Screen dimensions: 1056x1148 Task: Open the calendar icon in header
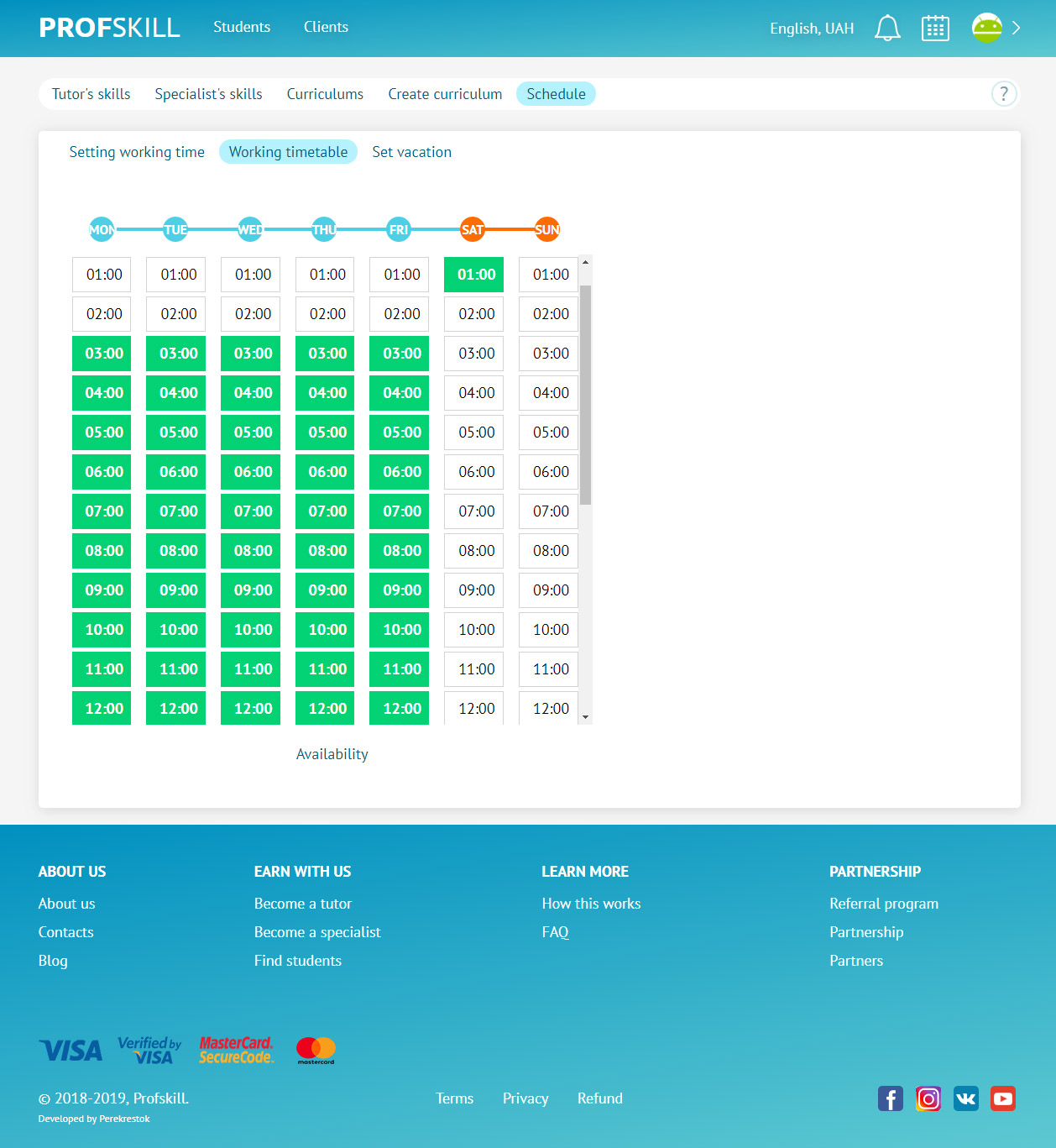(x=935, y=28)
